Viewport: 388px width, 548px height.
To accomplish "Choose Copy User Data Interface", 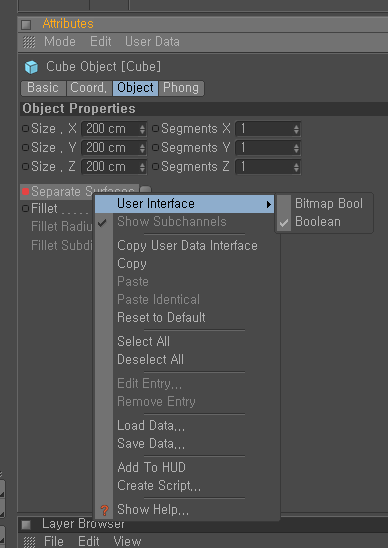I will 187,246.
